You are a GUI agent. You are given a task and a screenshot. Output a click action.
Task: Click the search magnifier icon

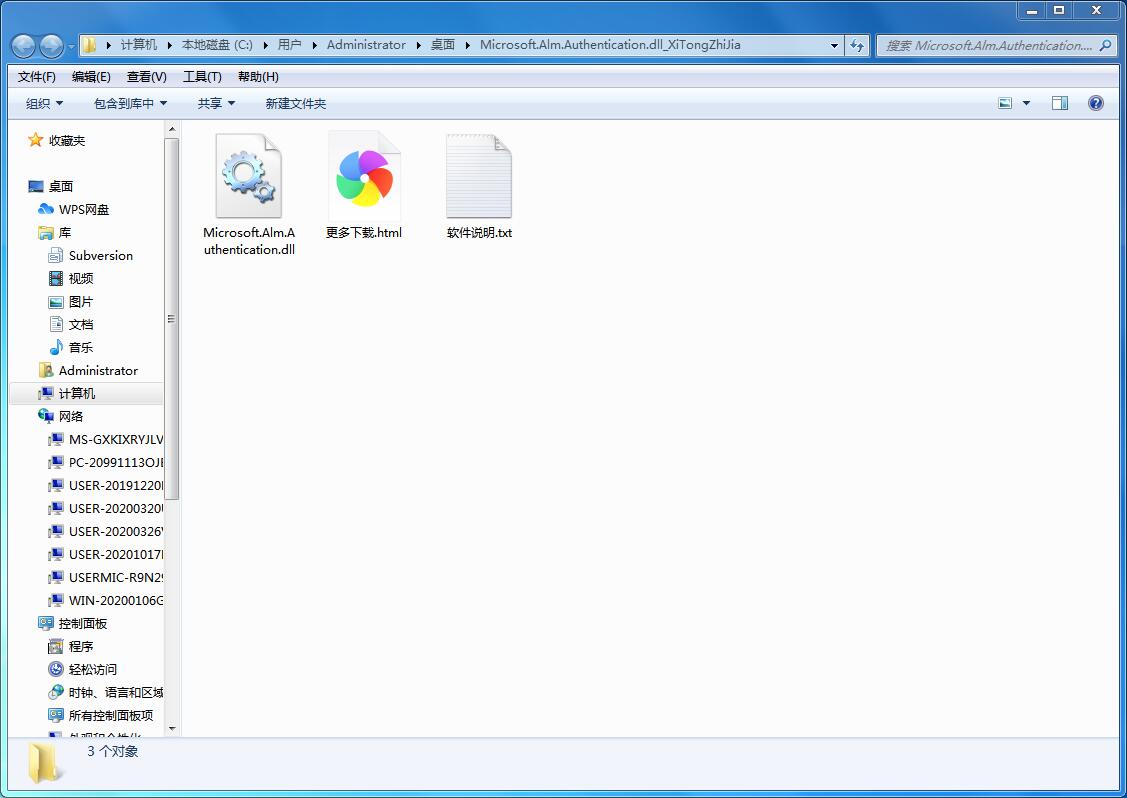pos(1105,45)
